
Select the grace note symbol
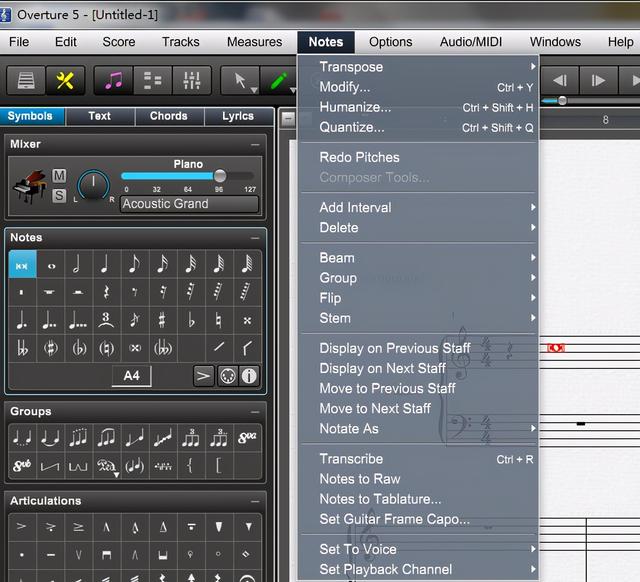click(x=135, y=320)
